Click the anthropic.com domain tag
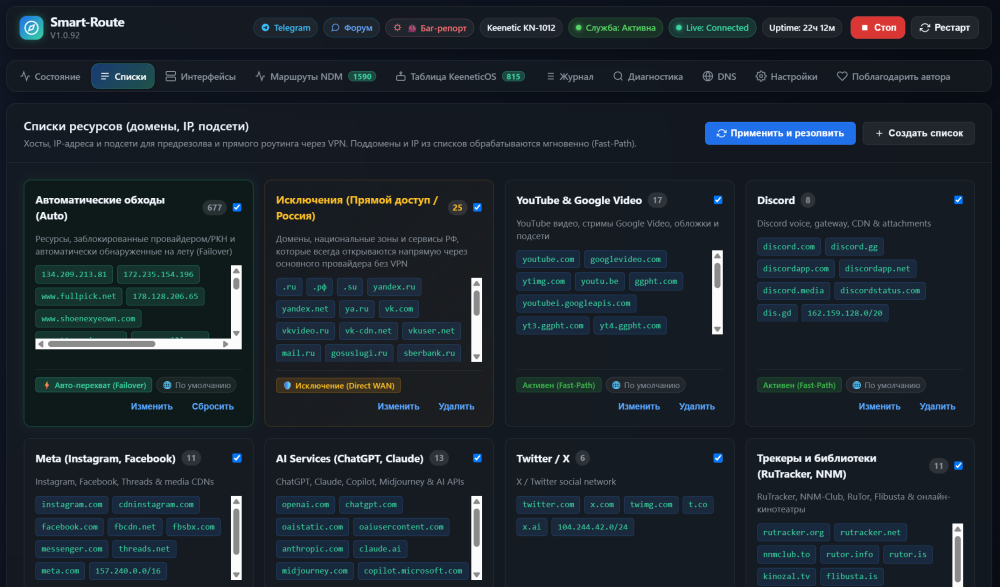Image resolution: width=1000 pixels, height=587 pixels. [312, 549]
